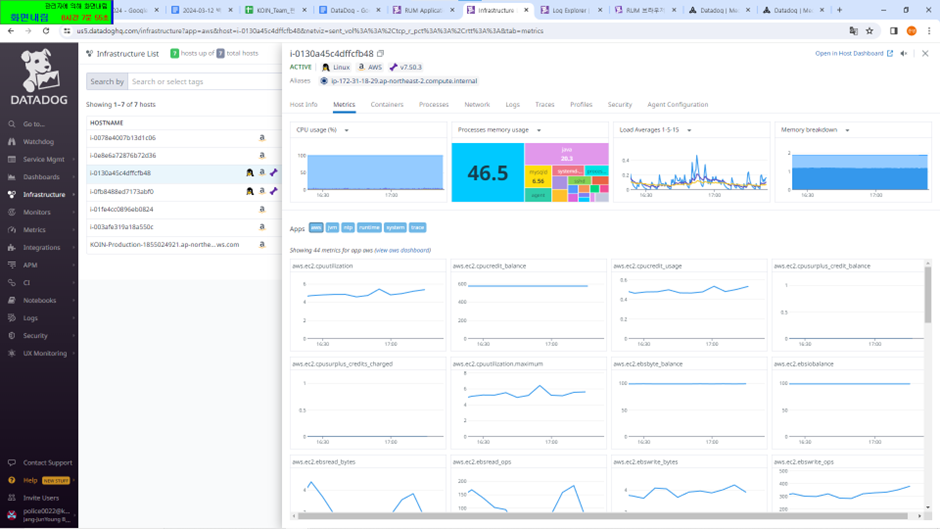Copy hostname i-0130a45c4dffcfb48 icon

click(381, 53)
